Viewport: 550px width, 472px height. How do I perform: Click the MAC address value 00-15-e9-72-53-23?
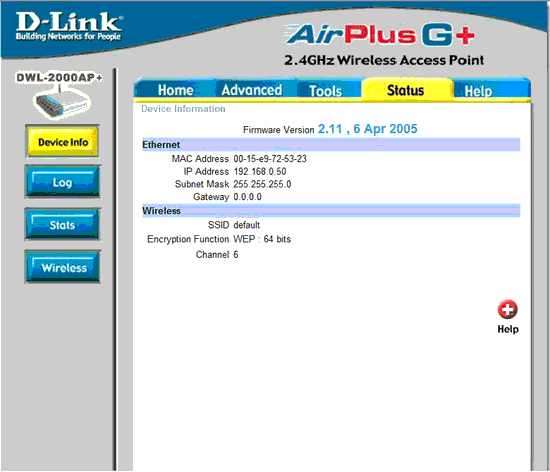coord(270,159)
